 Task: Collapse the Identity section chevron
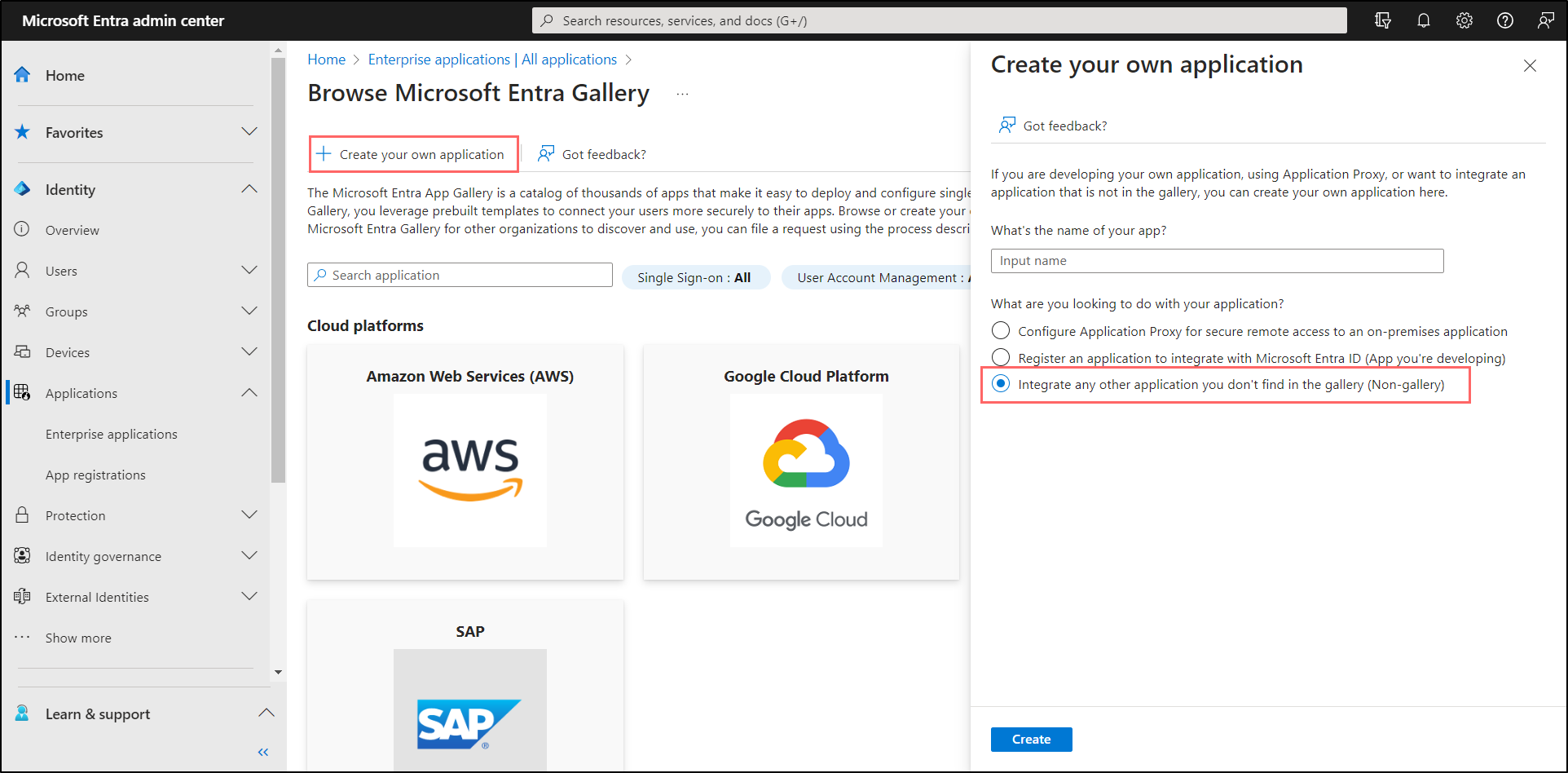point(249,188)
